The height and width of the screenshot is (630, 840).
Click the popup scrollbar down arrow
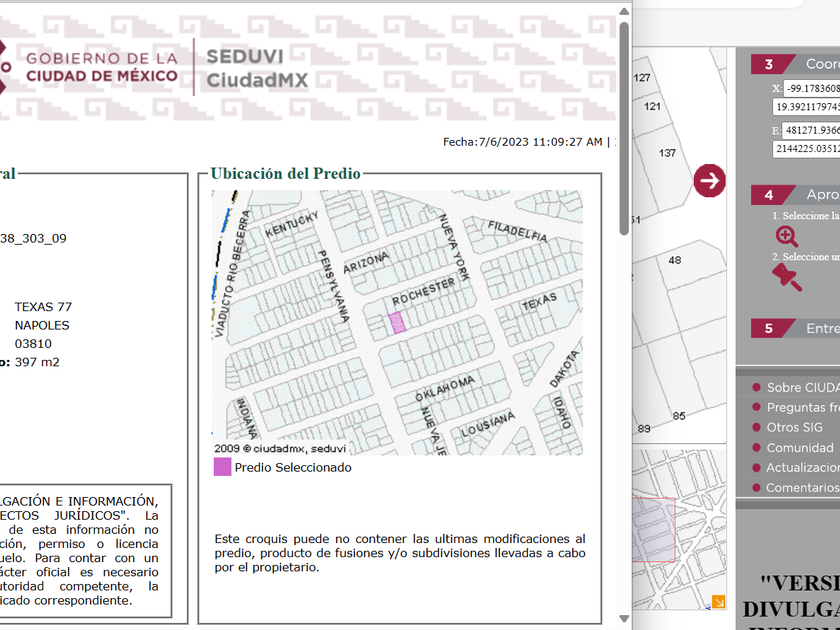tap(624, 619)
